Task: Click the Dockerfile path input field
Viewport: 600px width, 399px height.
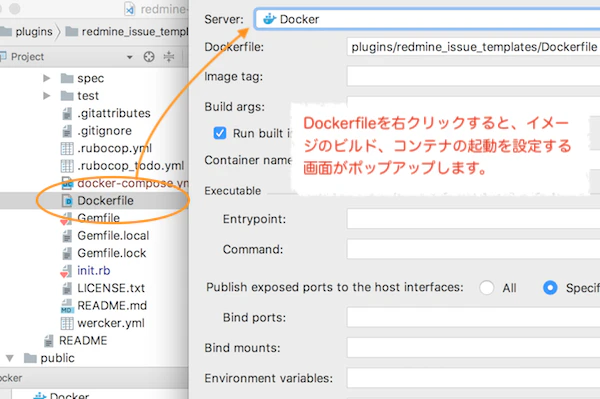Action: click(x=473, y=47)
